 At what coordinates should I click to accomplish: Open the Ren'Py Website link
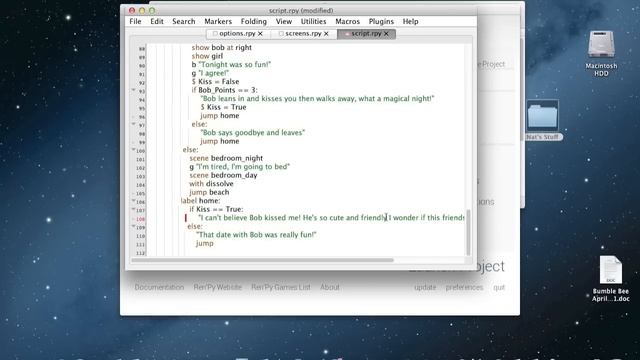coord(218,287)
